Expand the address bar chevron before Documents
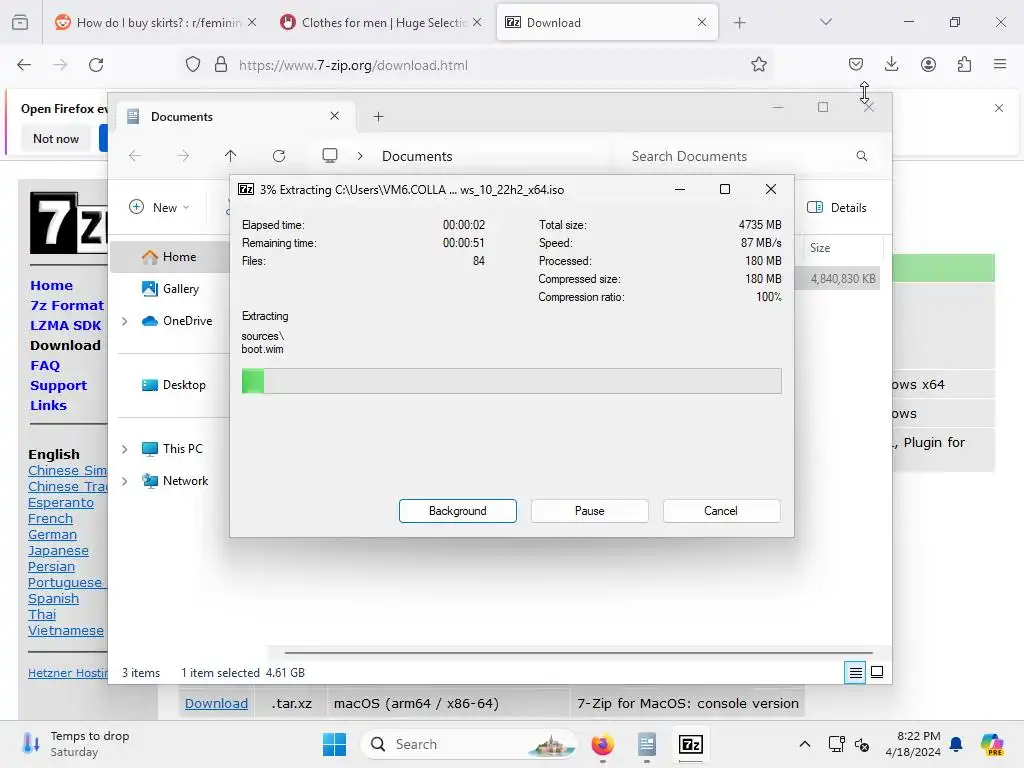The width and height of the screenshot is (1024, 768). coord(360,156)
